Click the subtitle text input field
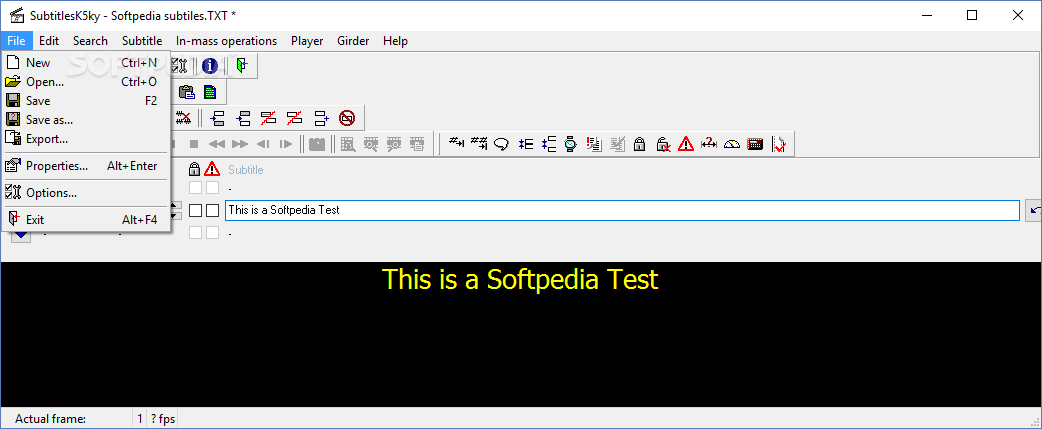Image resolution: width=1042 pixels, height=429 pixels. click(622, 211)
